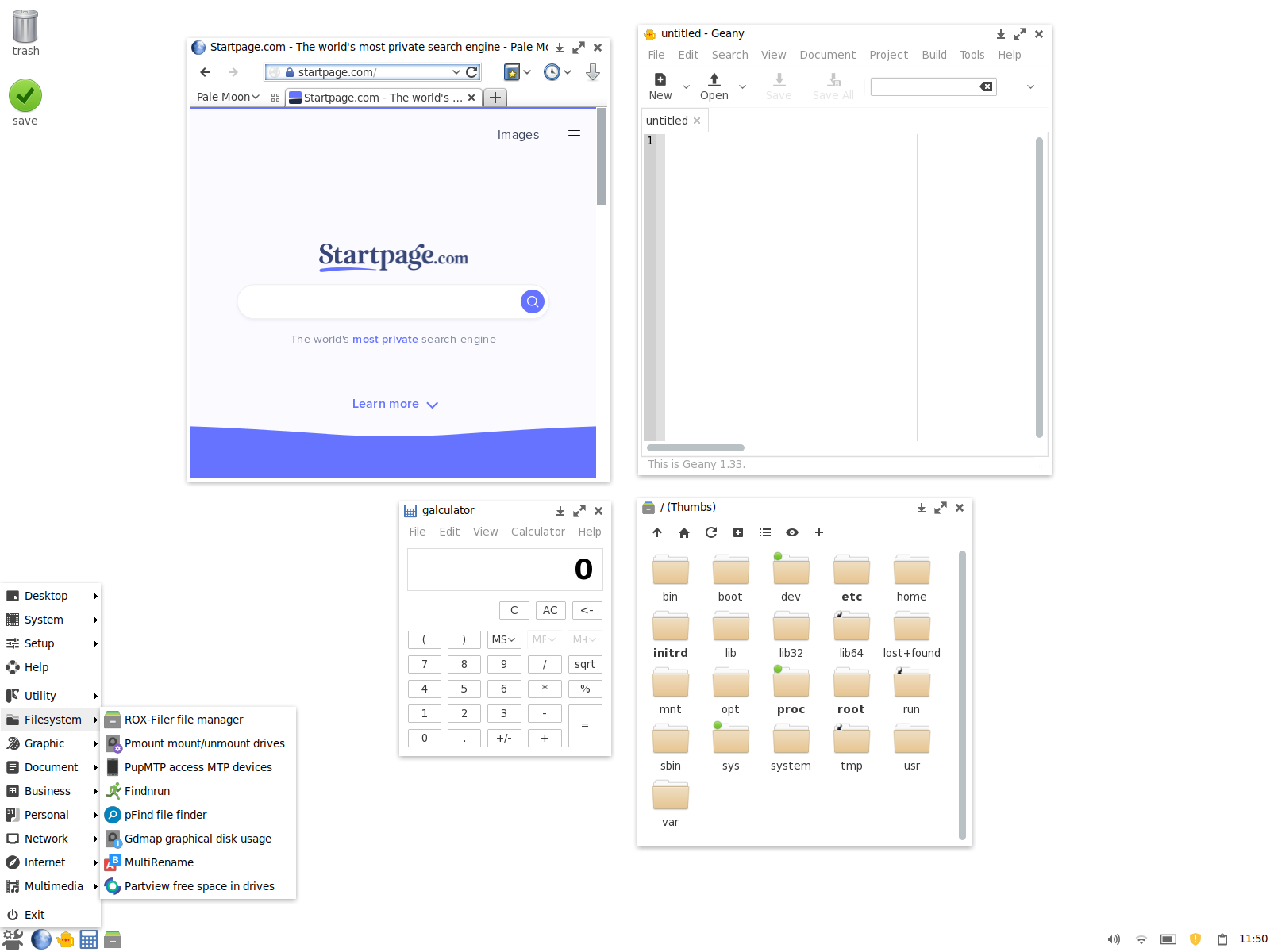Click the clipboard tray icon
Image resolution: width=1270 pixels, height=952 pixels.
coord(1222,939)
